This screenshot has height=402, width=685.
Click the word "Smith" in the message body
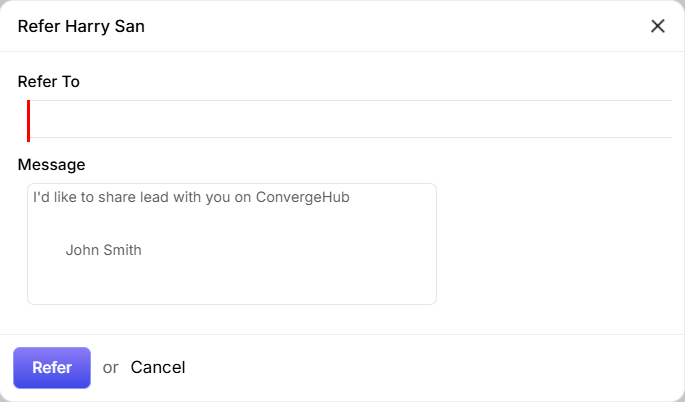[x=122, y=250]
